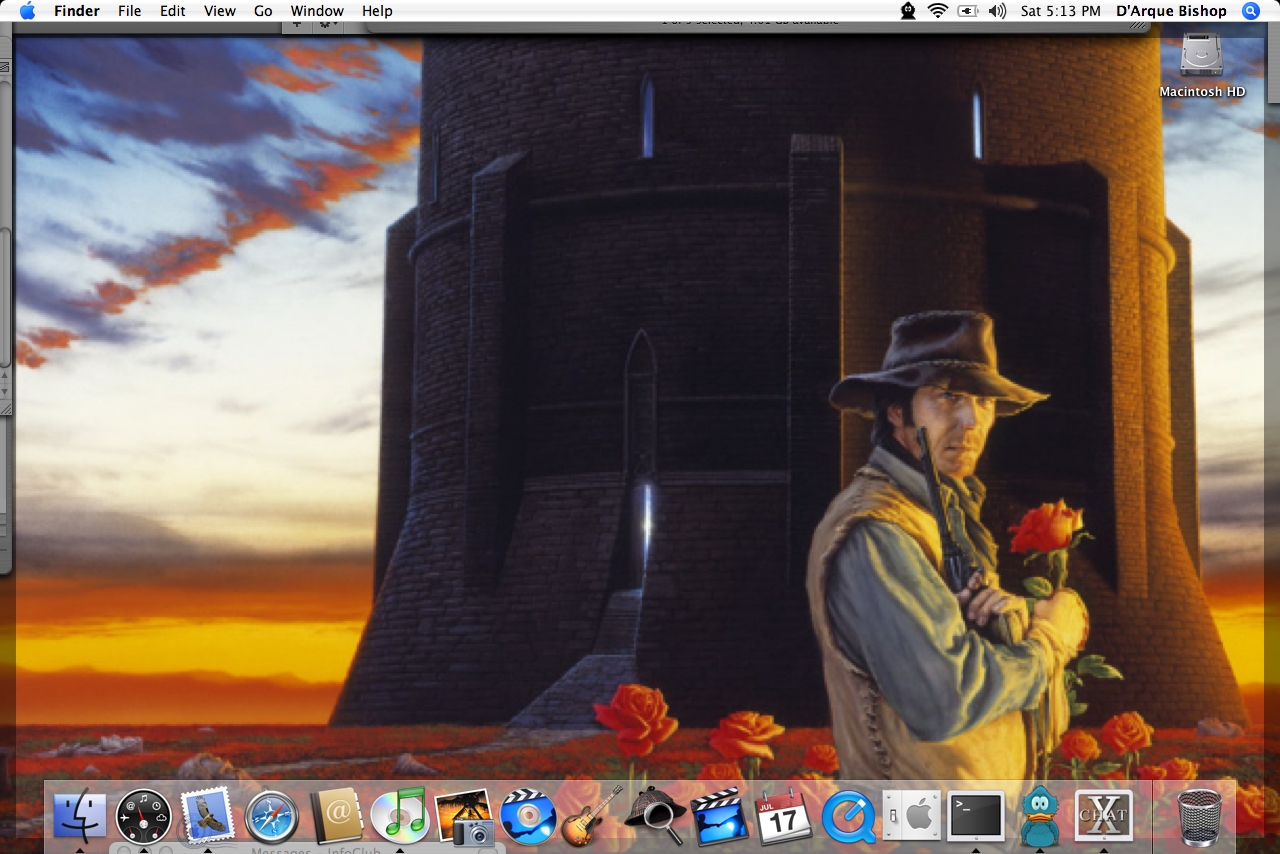Switch to iTunes in the Dock

tap(400, 815)
